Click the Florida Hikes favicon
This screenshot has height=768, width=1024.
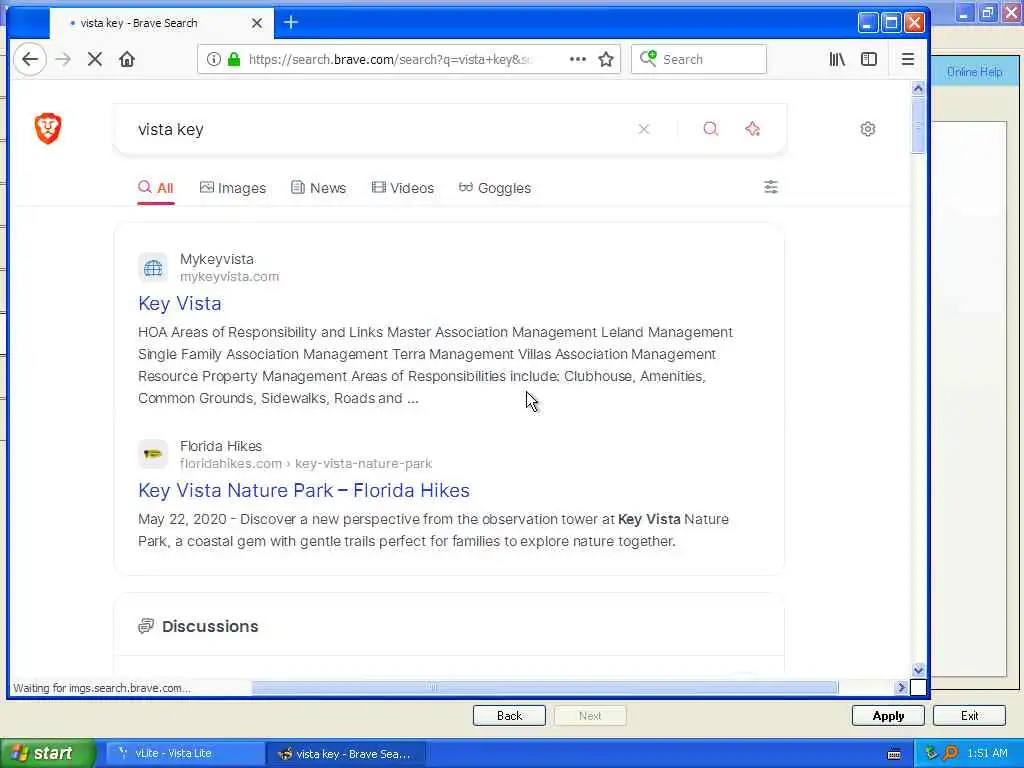click(x=153, y=454)
